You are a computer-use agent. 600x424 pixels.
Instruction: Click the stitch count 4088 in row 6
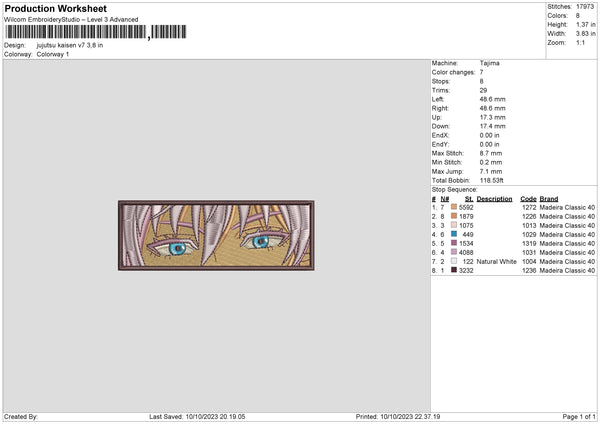point(466,253)
